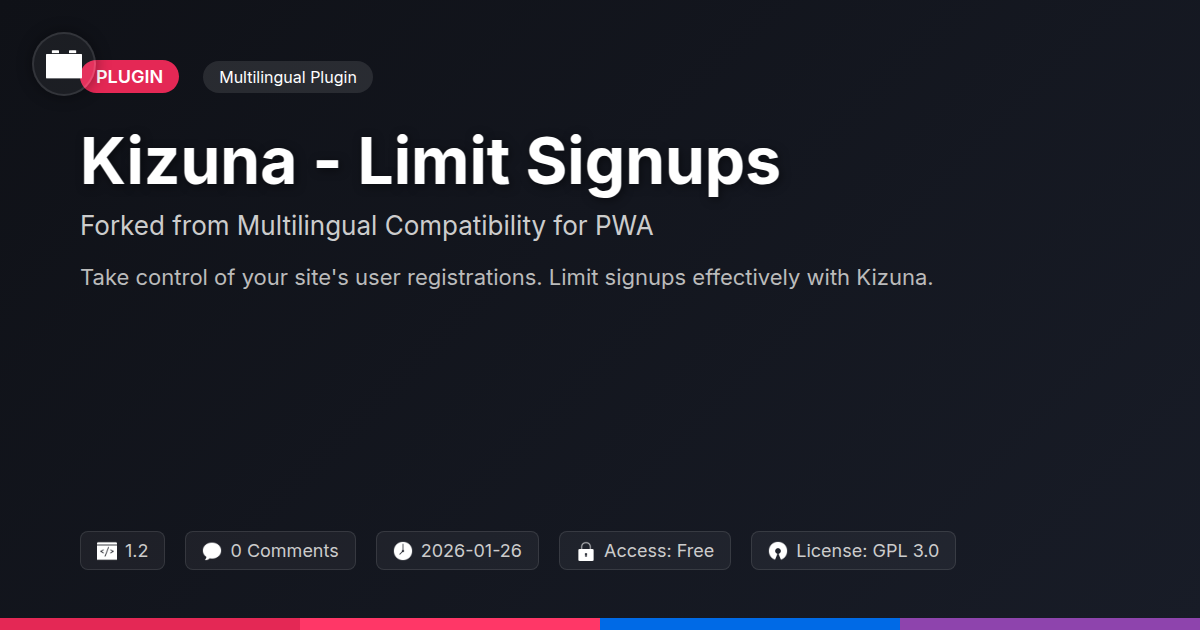Click the description text about user registrations
This screenshot has height=630, width=1200.
coord(506,277)
